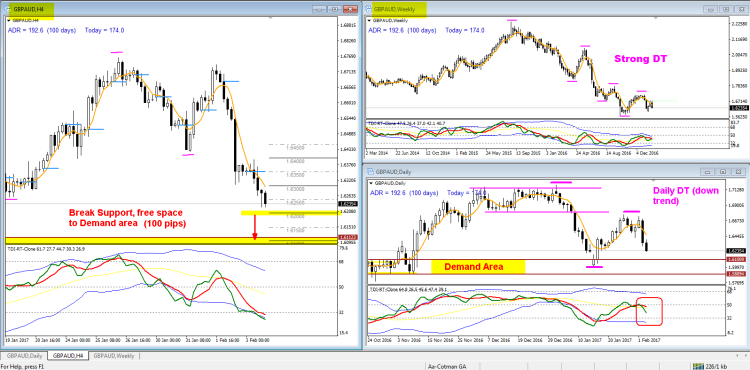
Task: Expand the GBPAUD,Weekly symbol label arrow
Action: point(369,20)
